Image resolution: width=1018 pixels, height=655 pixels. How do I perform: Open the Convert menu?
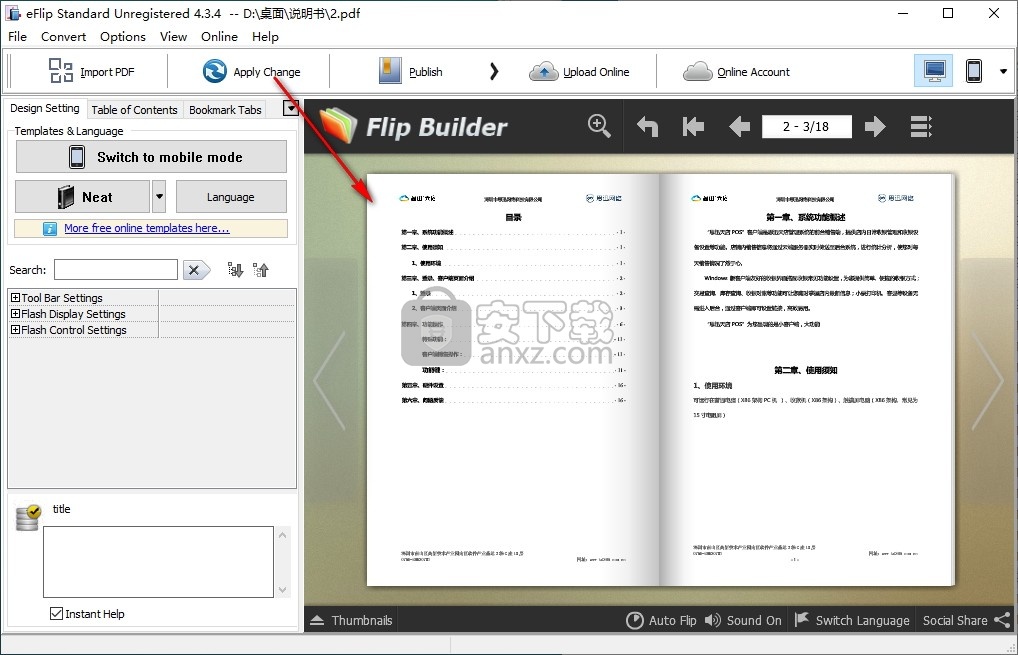(x=63, y=36)
